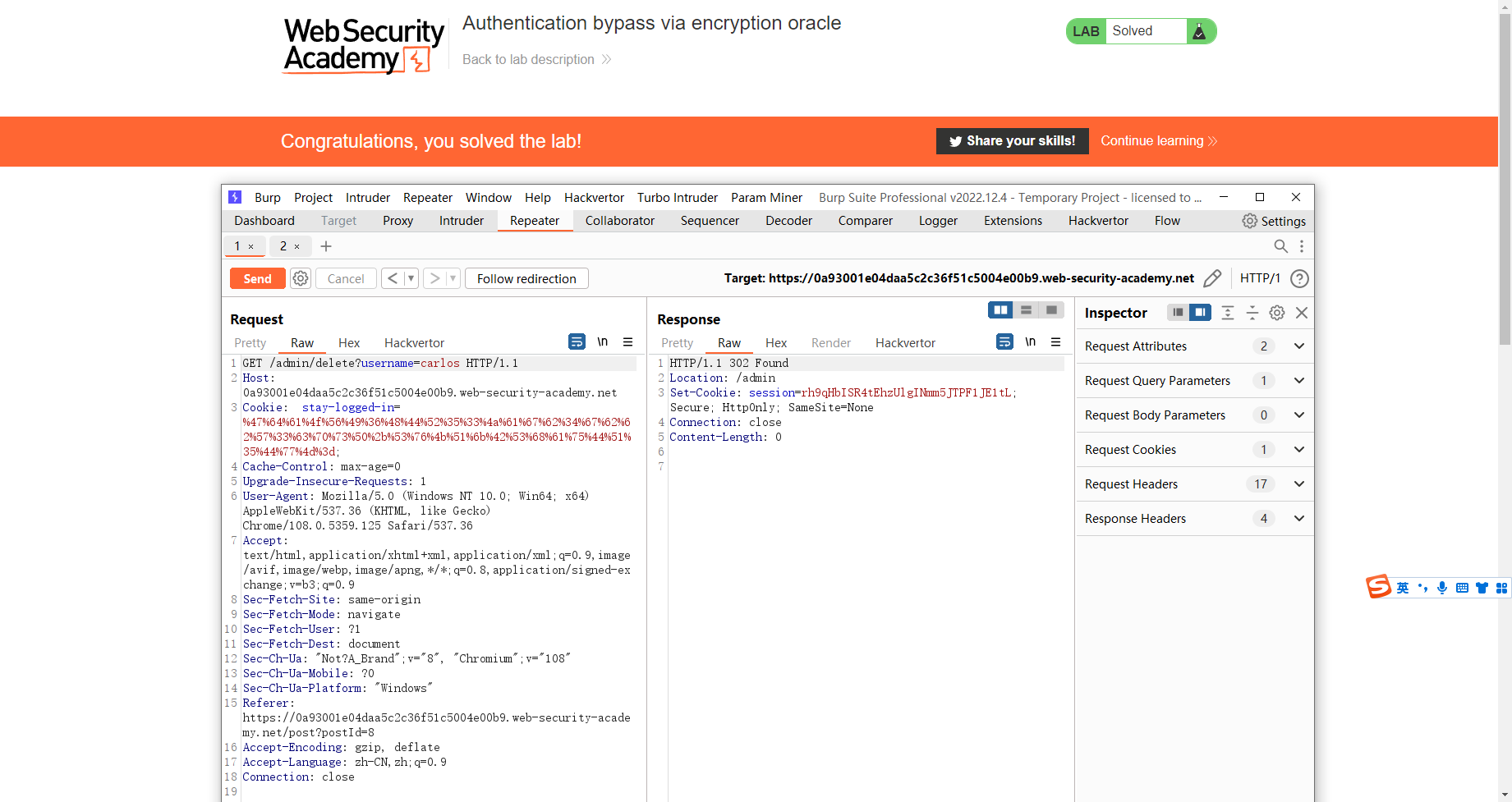Open Repeater help question mark icon

click(1299, 278)
